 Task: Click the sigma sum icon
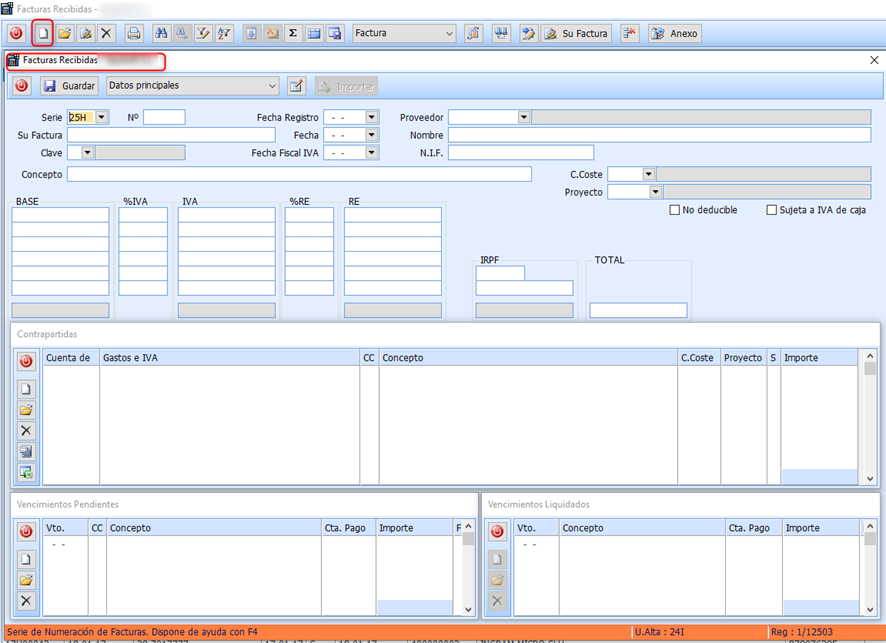(293, 33)
